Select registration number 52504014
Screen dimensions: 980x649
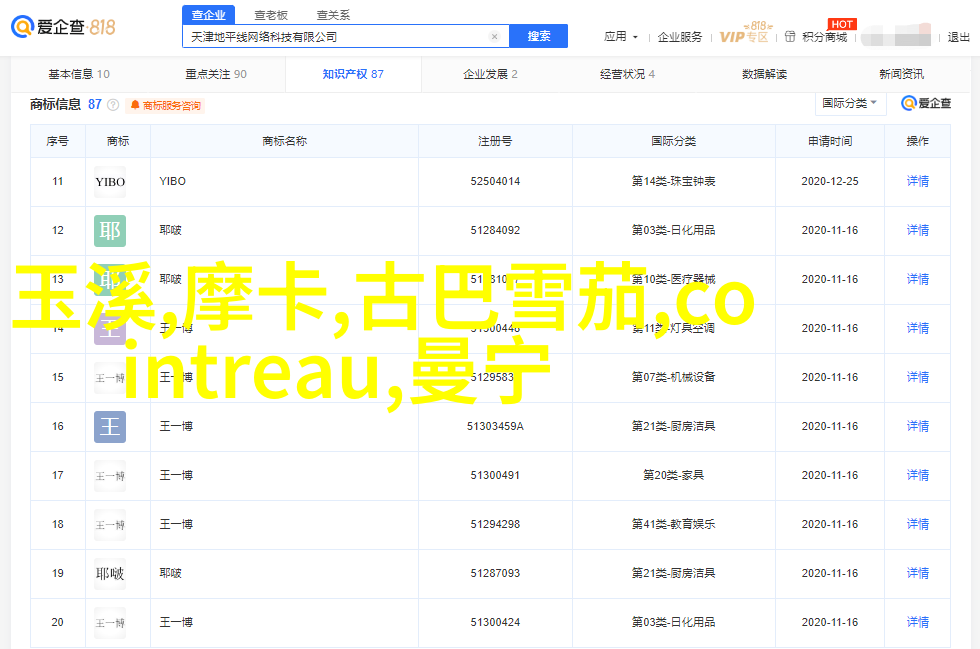pos(495,181)
